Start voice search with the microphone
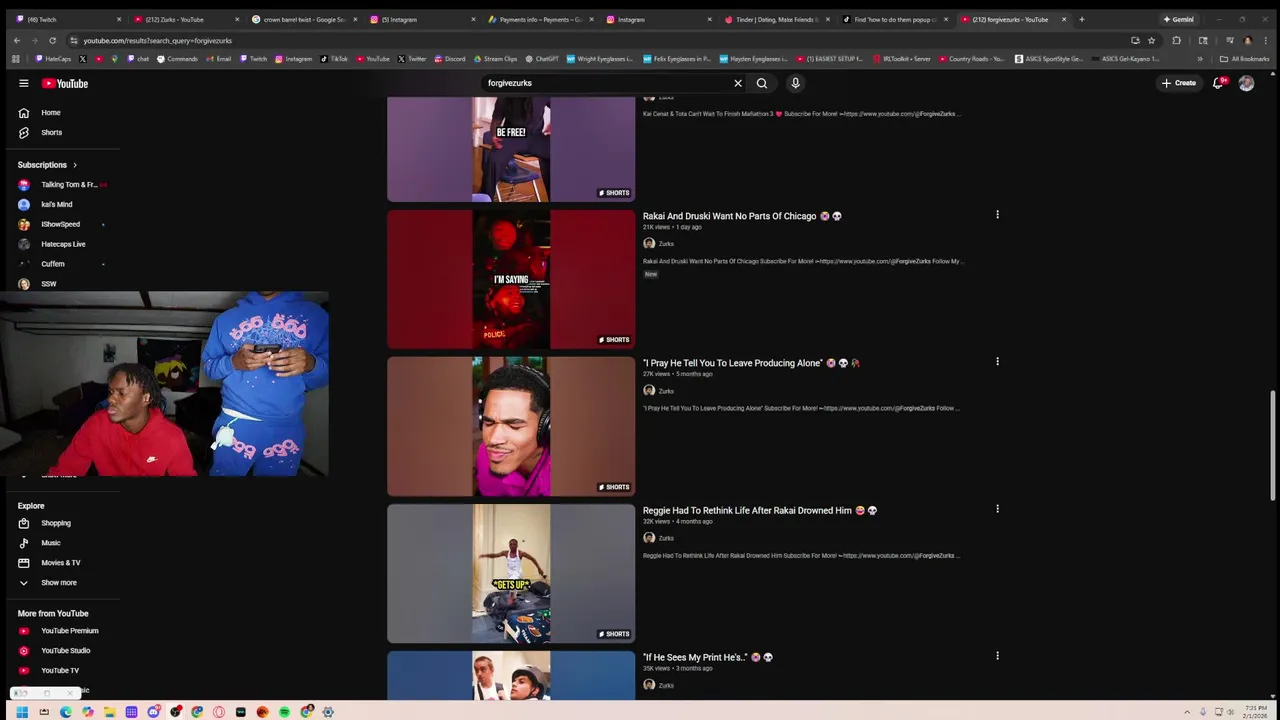 point(795,83)
